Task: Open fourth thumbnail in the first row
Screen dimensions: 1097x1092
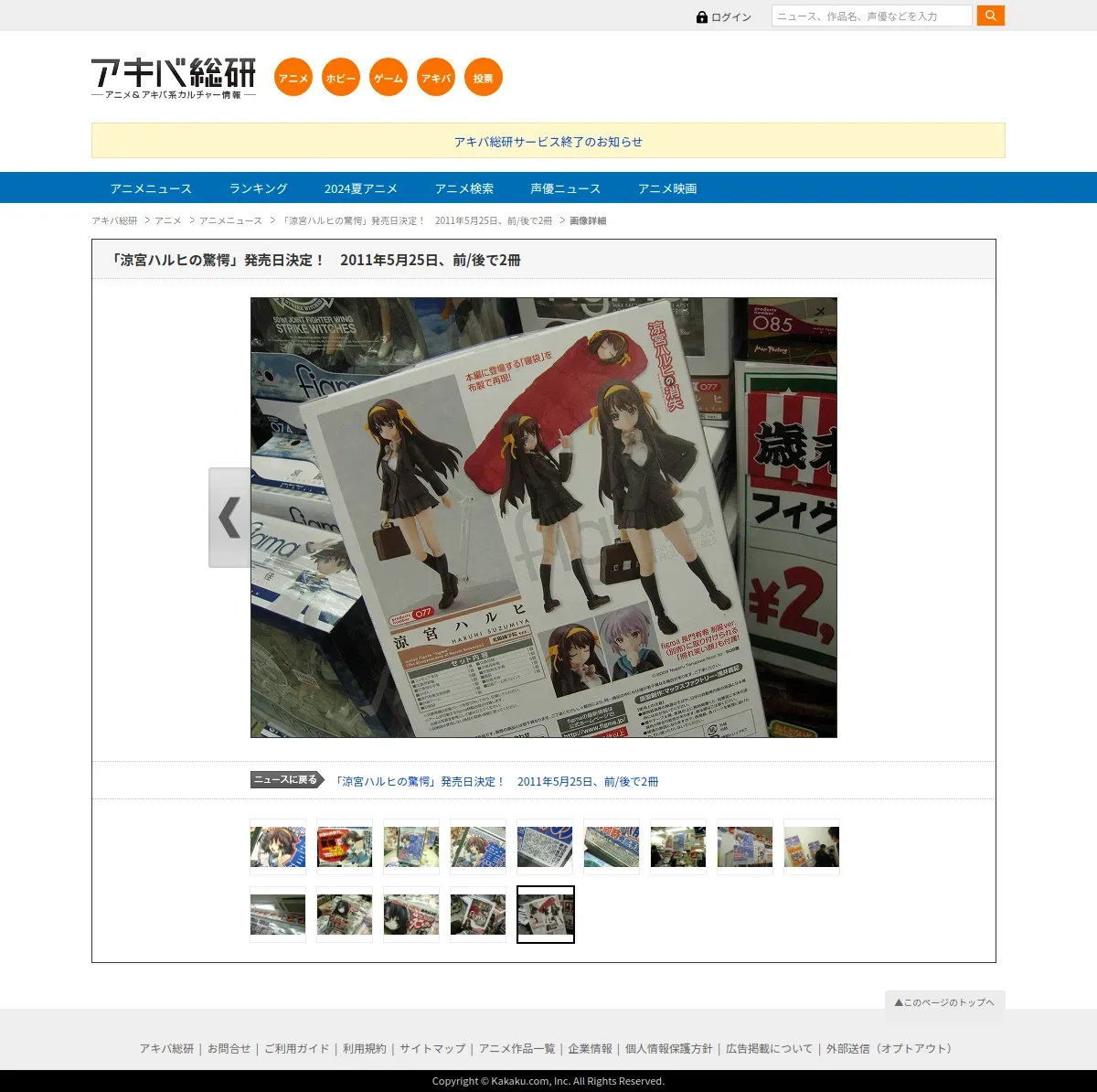Action: point(478,847)
